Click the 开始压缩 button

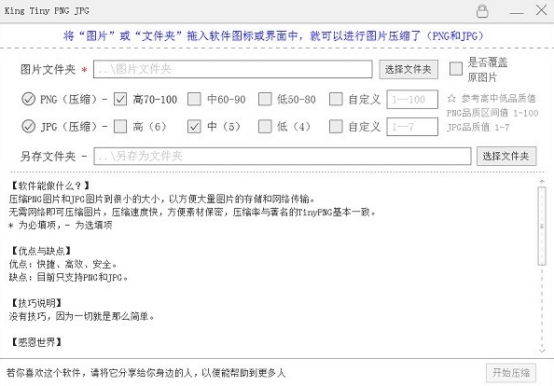pyautogui.click(x=511, y=373)
